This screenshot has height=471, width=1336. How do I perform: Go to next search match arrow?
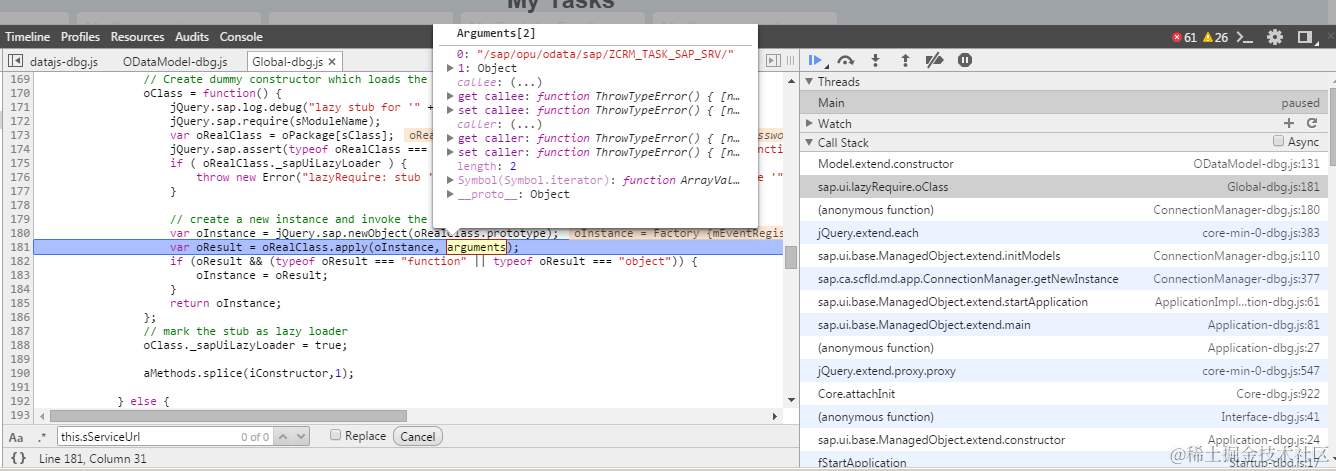pyautogui.click(x=301, y=437)
